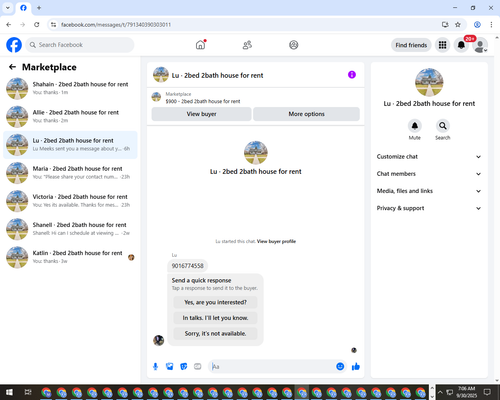Screen dimensions: 500x400
Task: Select the Facebook browser tab
Action: pyautogui.click(x=23, y=8)
